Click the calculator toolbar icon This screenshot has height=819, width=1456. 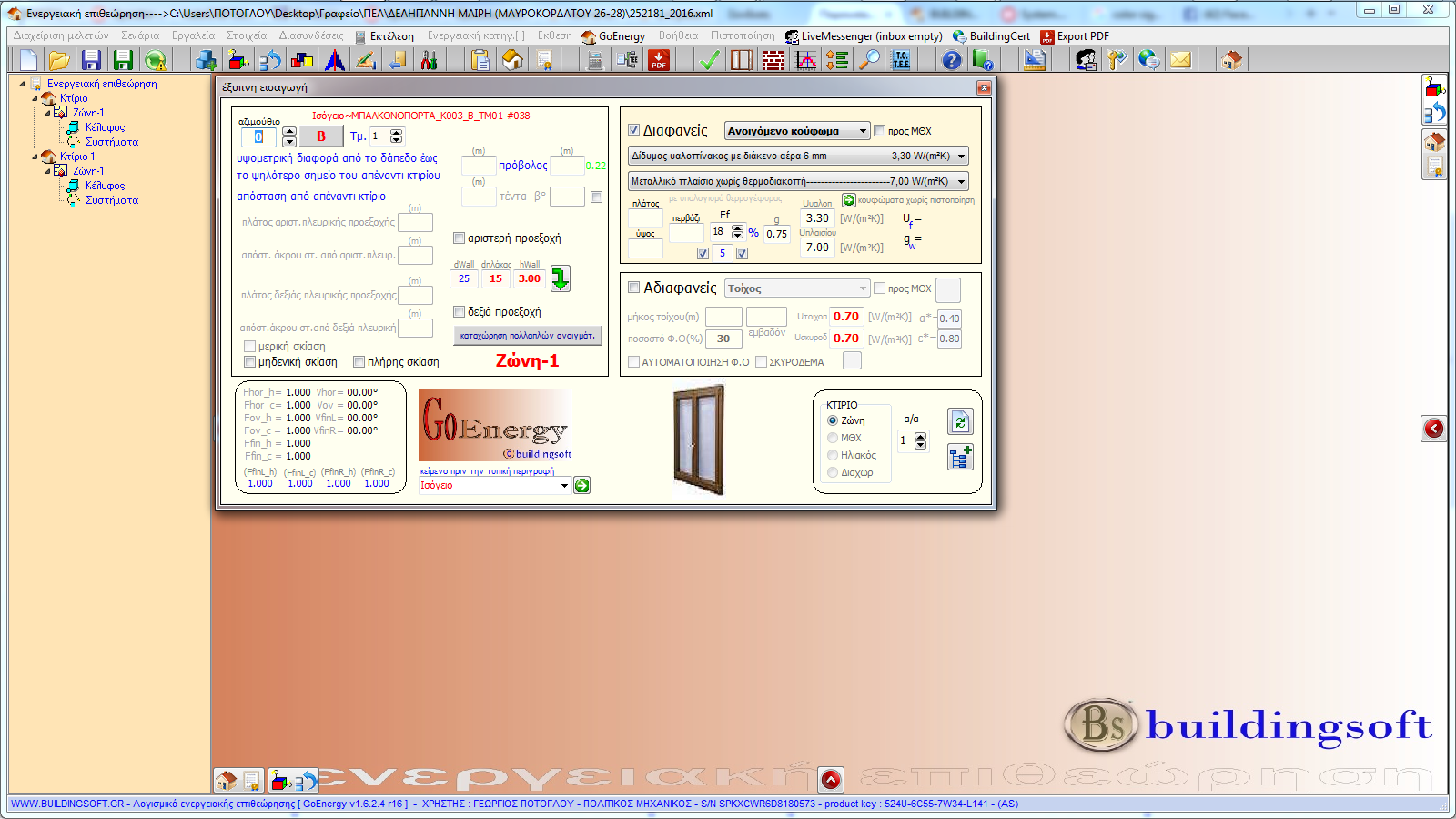[595, 60]
